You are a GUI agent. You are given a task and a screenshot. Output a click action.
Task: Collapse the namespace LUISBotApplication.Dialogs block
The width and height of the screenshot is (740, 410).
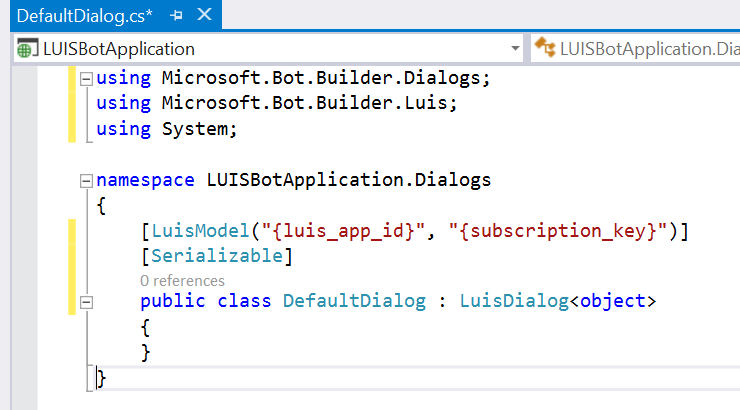coord(85,181)
